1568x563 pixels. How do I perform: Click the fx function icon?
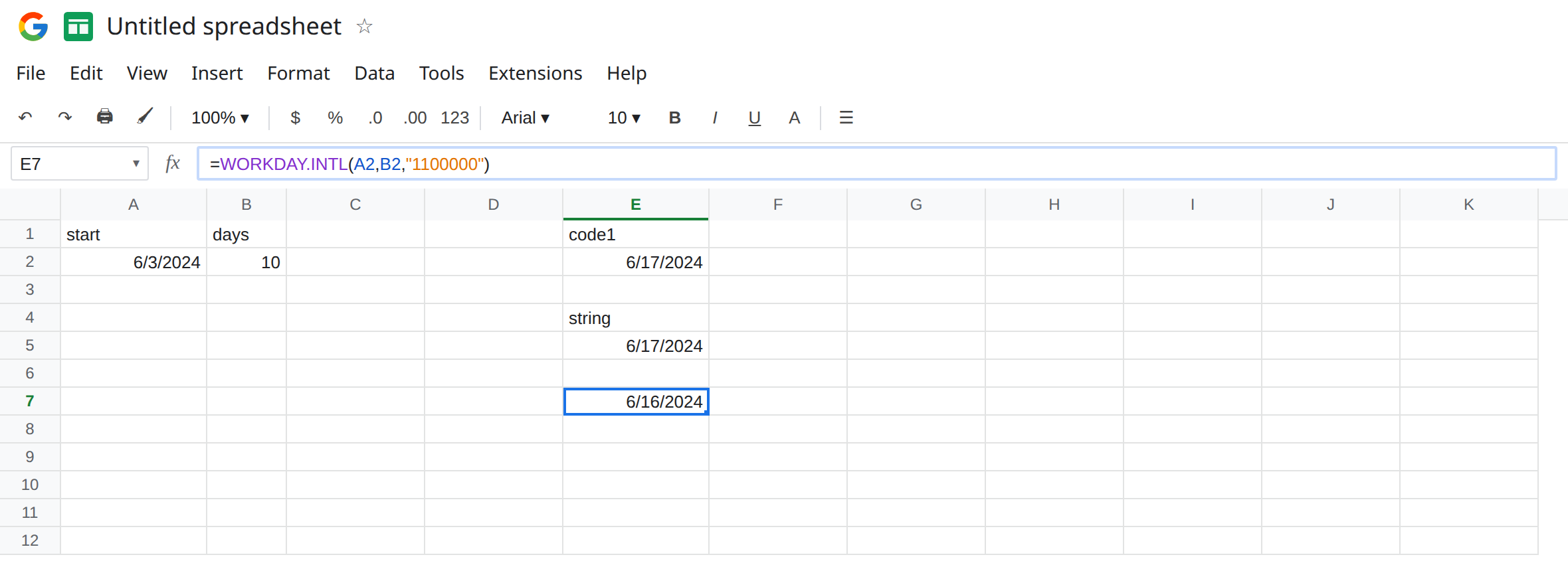coord(173,163)
